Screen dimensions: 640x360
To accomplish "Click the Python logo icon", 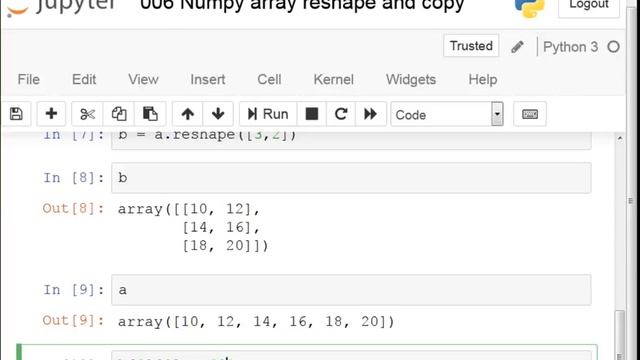I will (529, 7).
